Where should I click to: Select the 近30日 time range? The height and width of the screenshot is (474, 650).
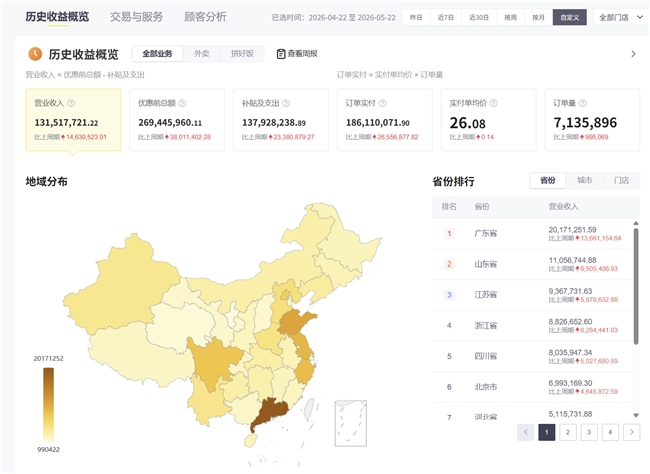coord(479,17)
